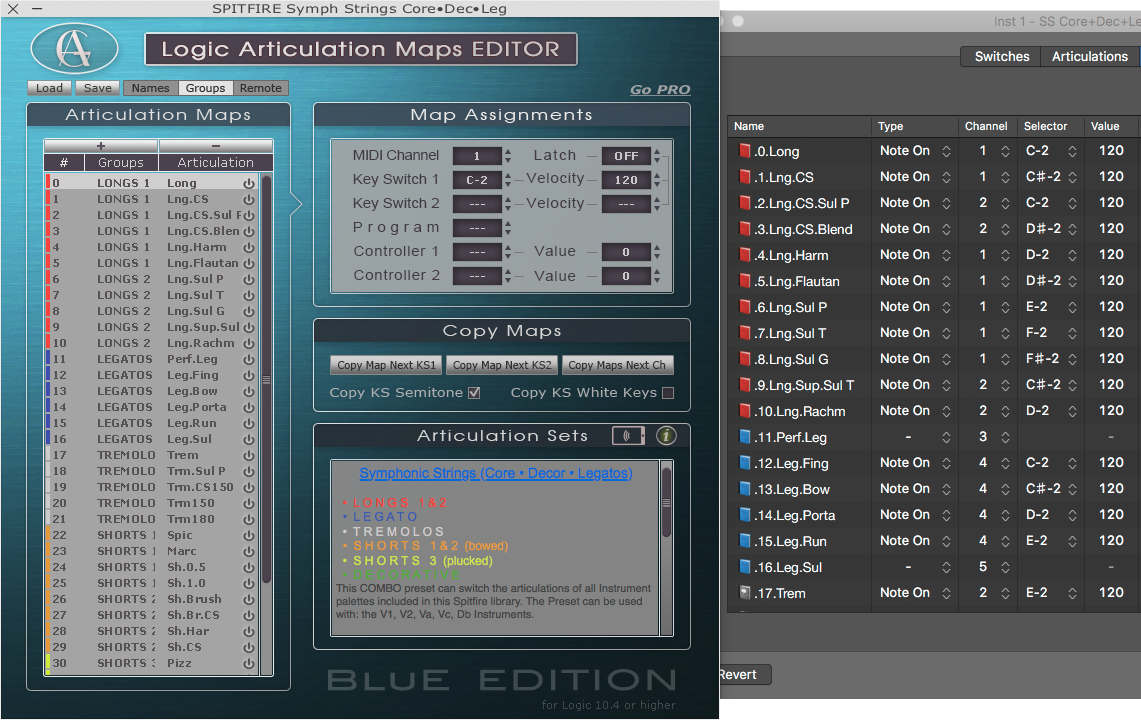Click the red icon beside .7.Lng.Sul T

744,333
